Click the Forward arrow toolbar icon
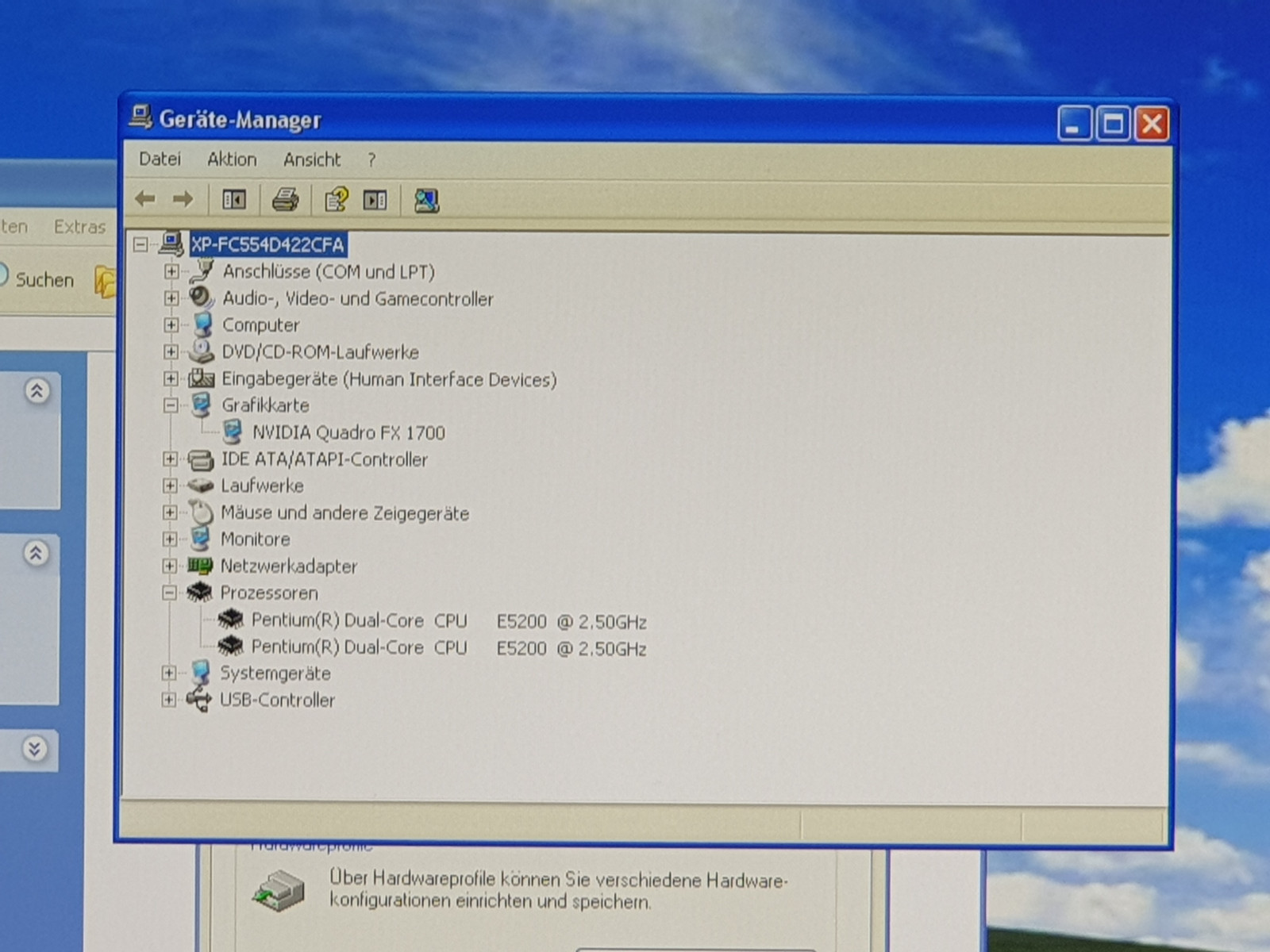 pos(183,199)
